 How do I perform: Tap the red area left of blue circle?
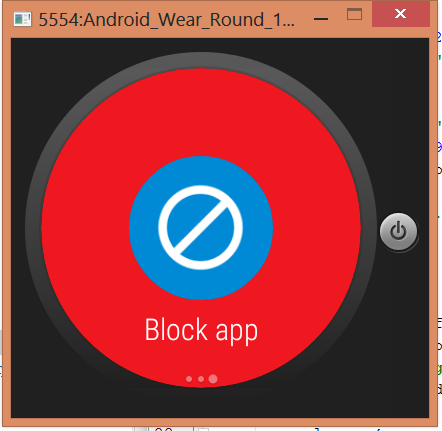click(x=85, y=228)
